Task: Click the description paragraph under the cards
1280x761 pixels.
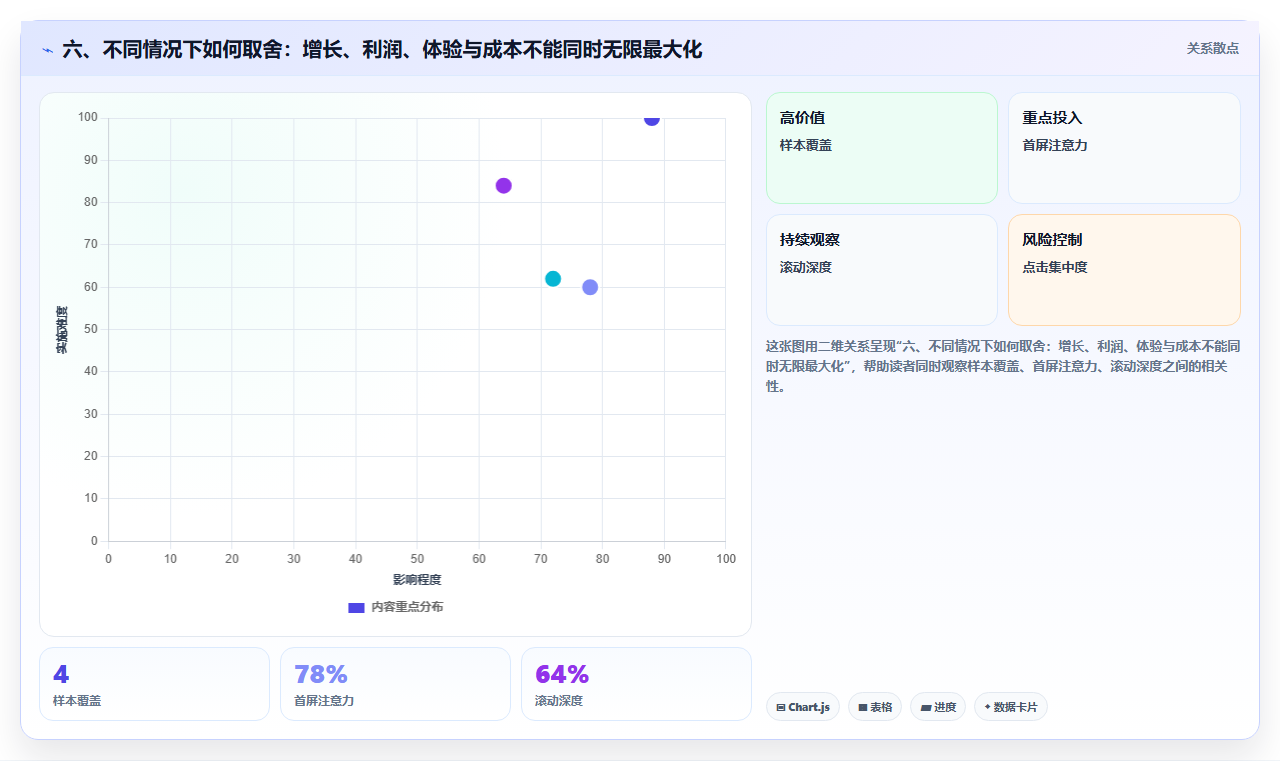Action: pyautogui.click(x=1003, y=366)
